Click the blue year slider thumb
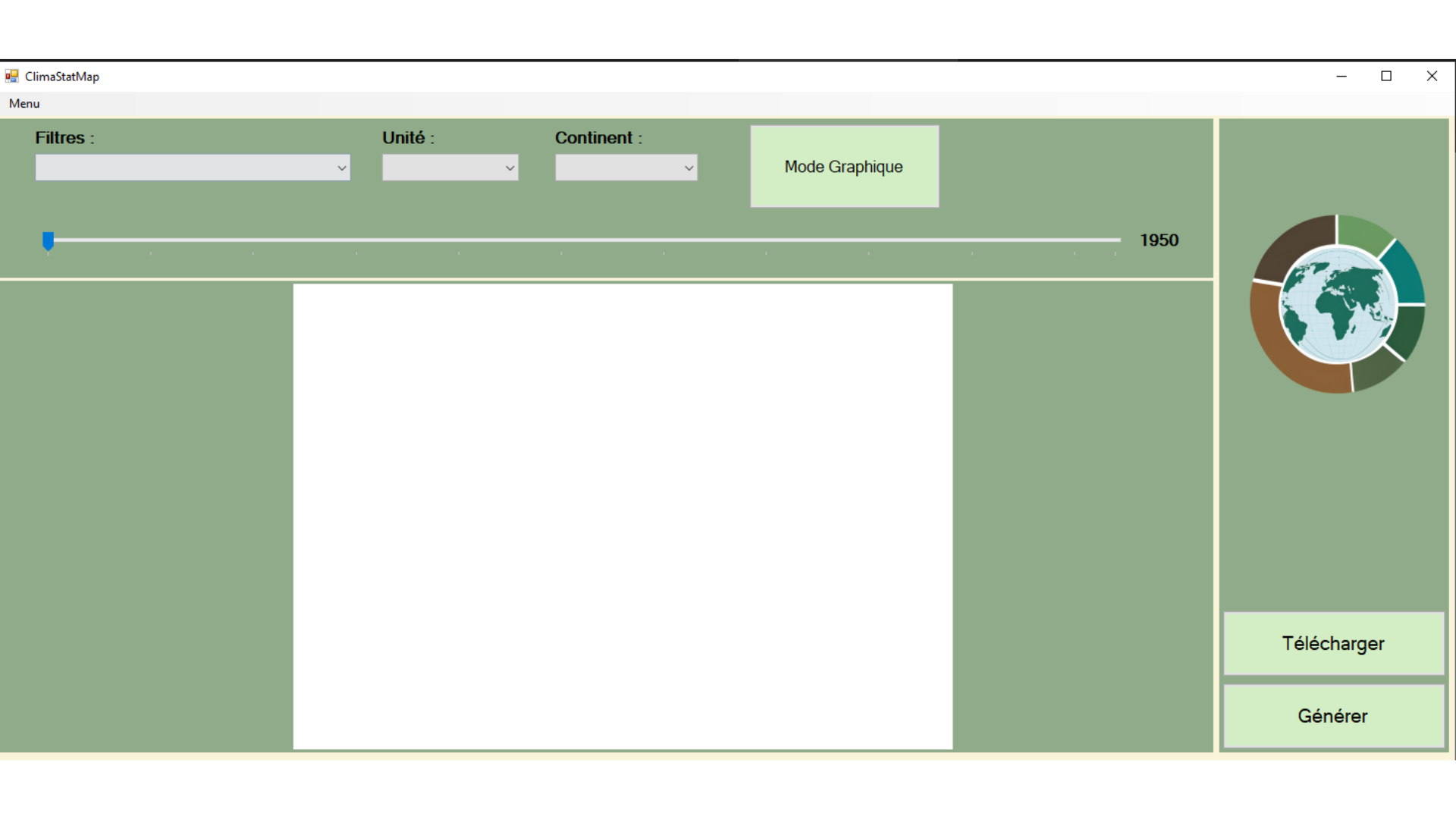 click(x=48, y=240)
